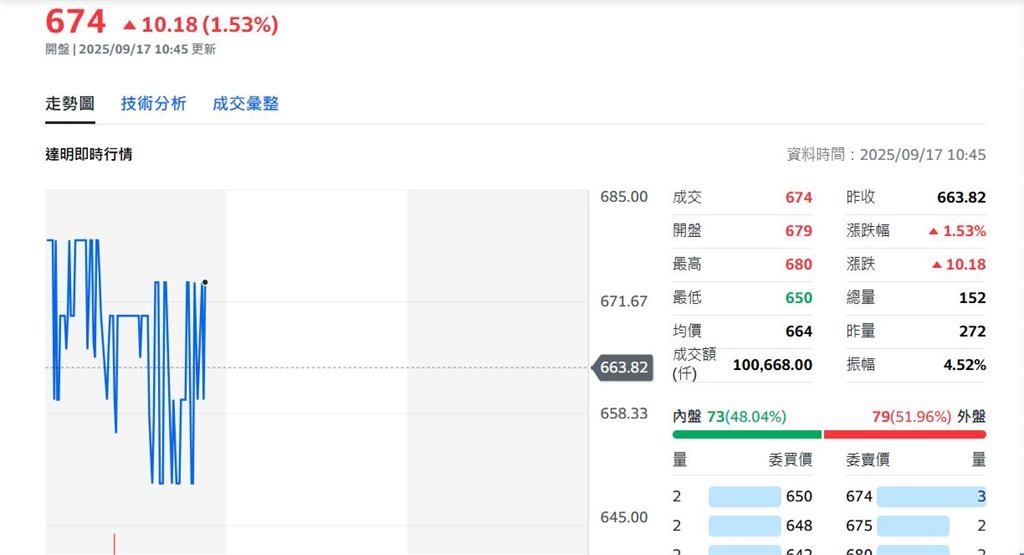The height and width of the screenshot is (555, 1024).
Task: Click the up-triangle in the 漲跌 row
Action: click(937, 265)
